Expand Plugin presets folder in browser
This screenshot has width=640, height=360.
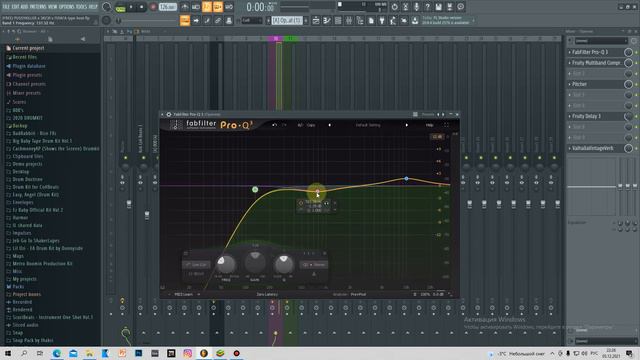coord(27,75)
